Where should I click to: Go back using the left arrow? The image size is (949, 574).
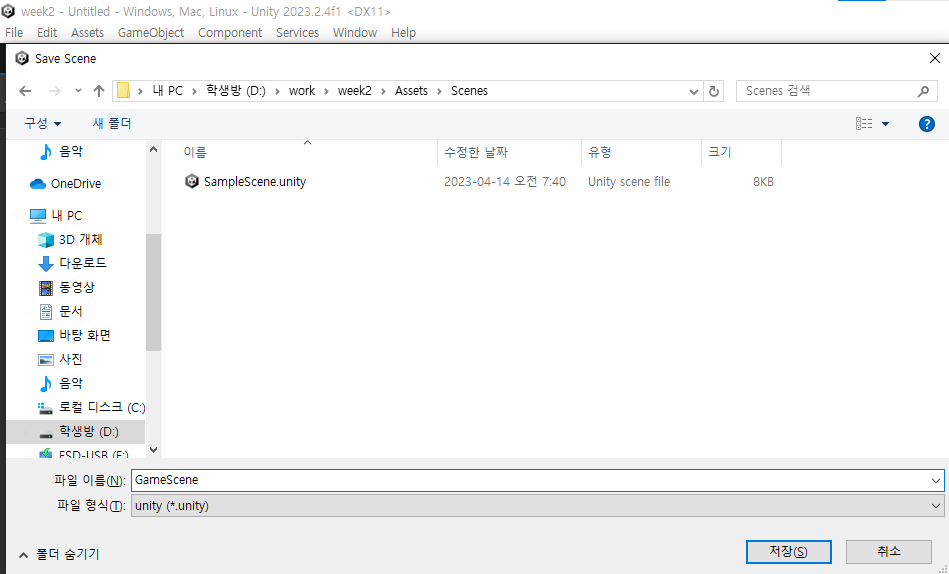tap(25, 91)
